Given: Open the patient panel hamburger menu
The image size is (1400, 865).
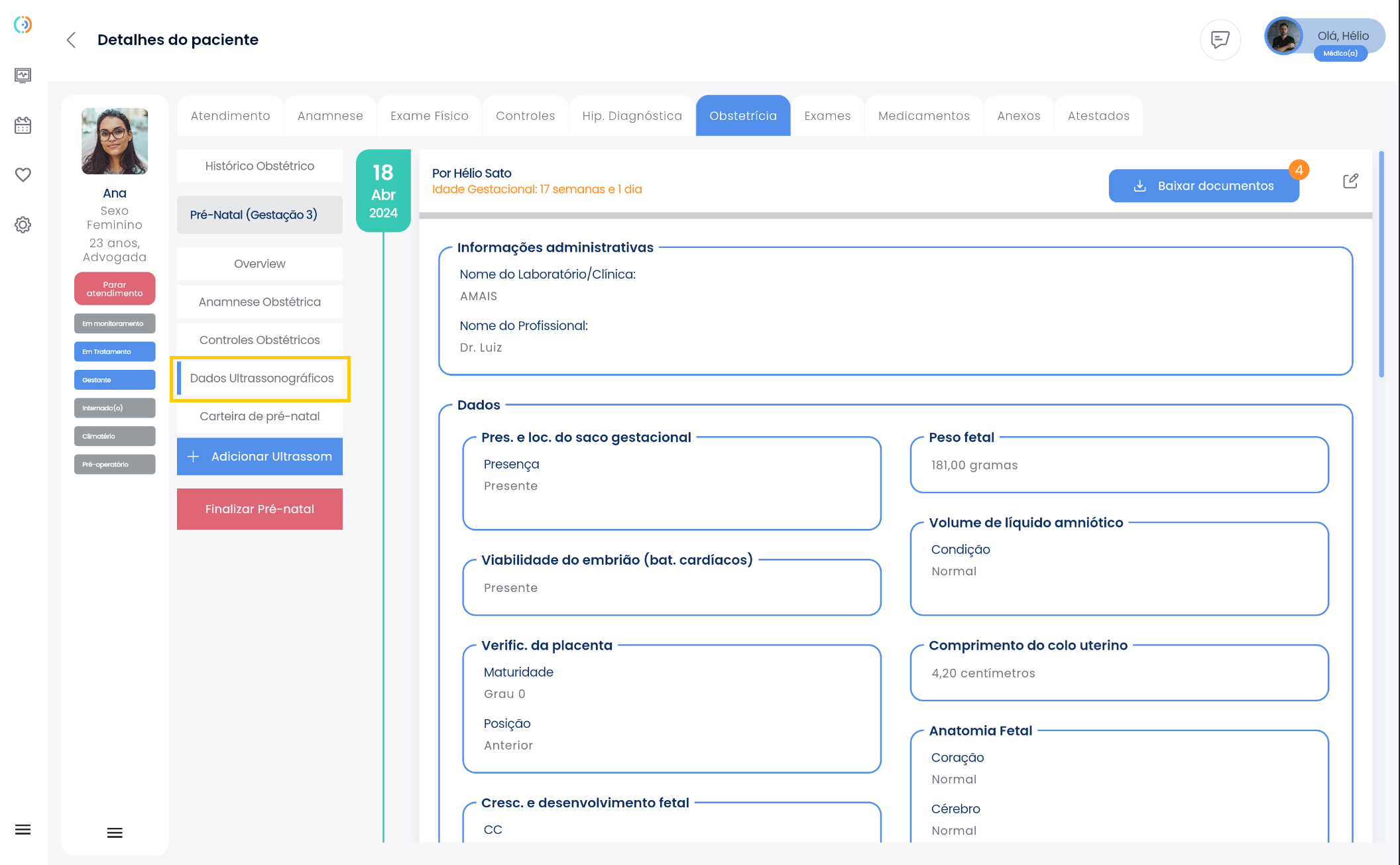Looking at the screenshot, I should pyautogui.click(x=115, y=833).
